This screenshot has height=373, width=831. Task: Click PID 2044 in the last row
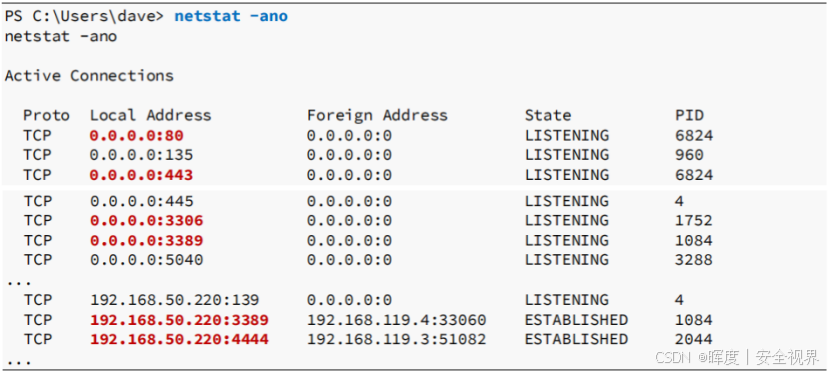pos(694,339)
